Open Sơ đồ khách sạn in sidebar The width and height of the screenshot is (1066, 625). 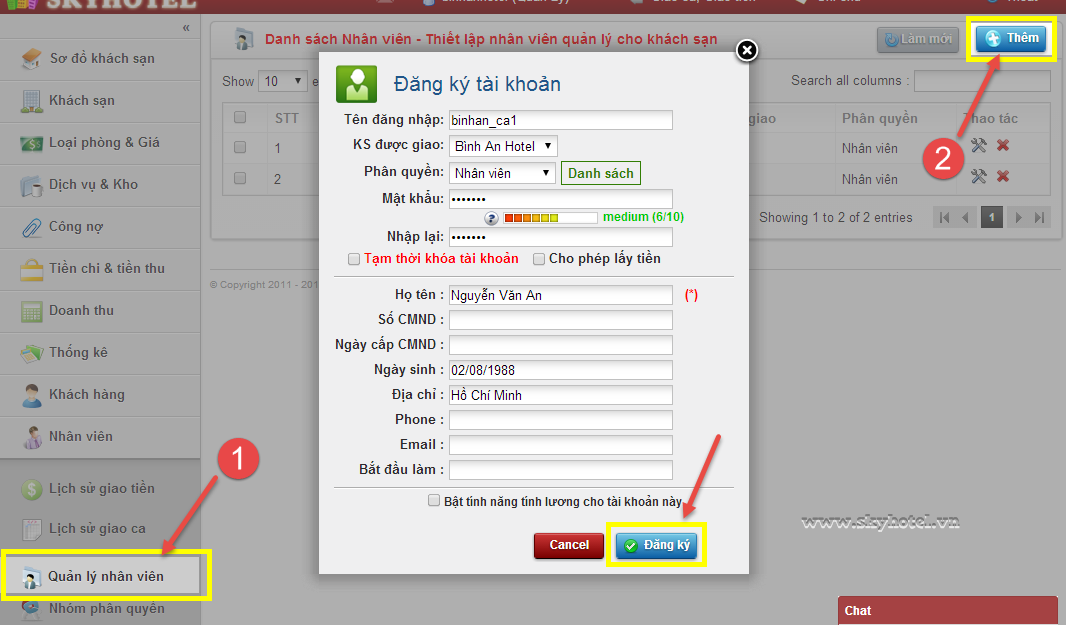pos(101,58)
